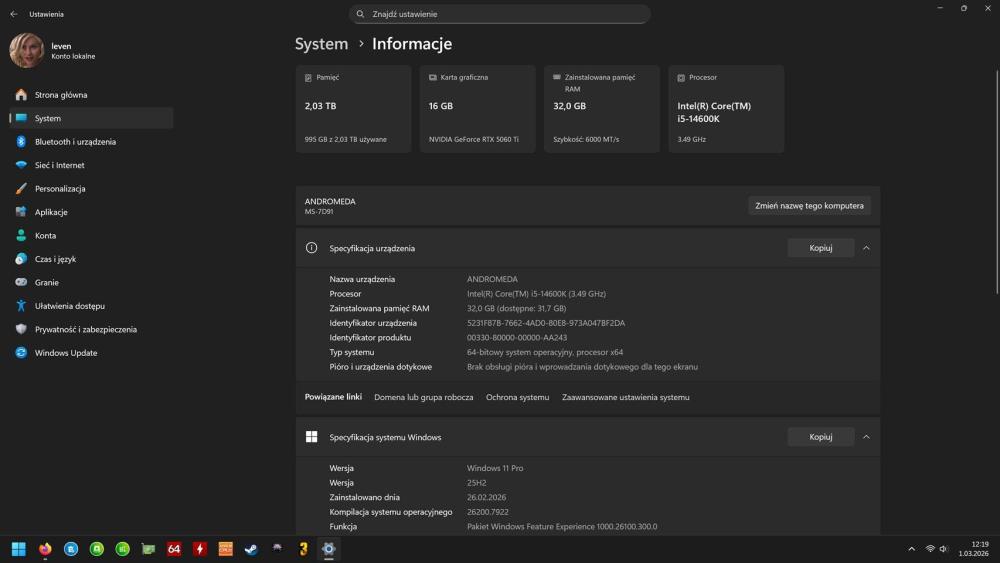Viewport: 1000px width, 563px height.
Task: Copy the device specifications with Kopiuj
Action: pos(820,248)
